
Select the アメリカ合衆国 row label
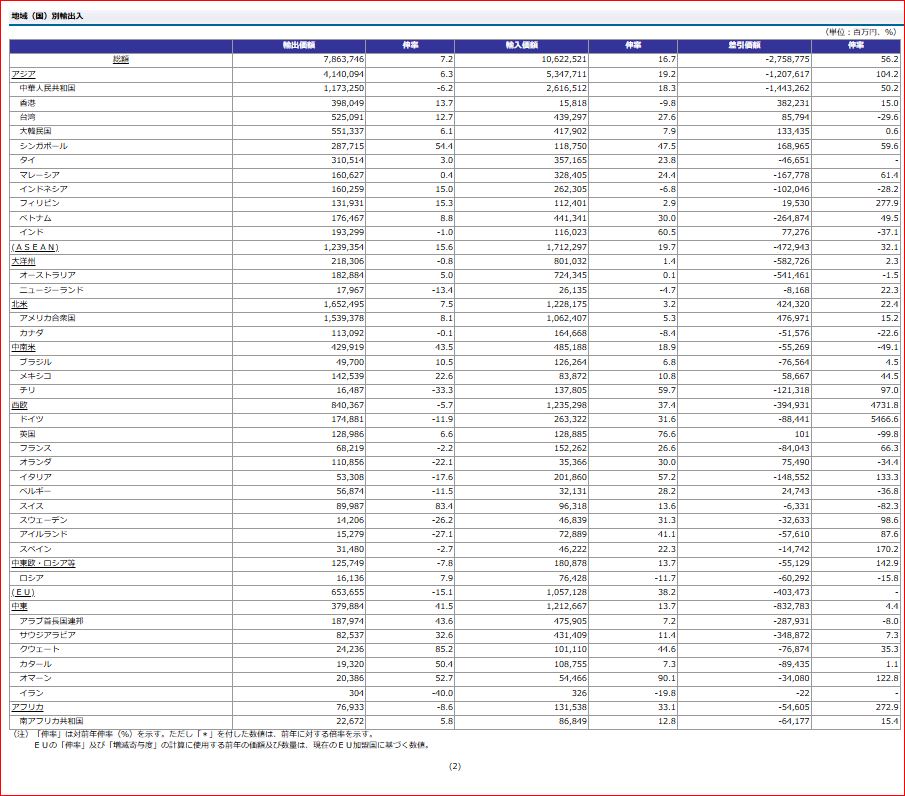[x=48, y=318]
